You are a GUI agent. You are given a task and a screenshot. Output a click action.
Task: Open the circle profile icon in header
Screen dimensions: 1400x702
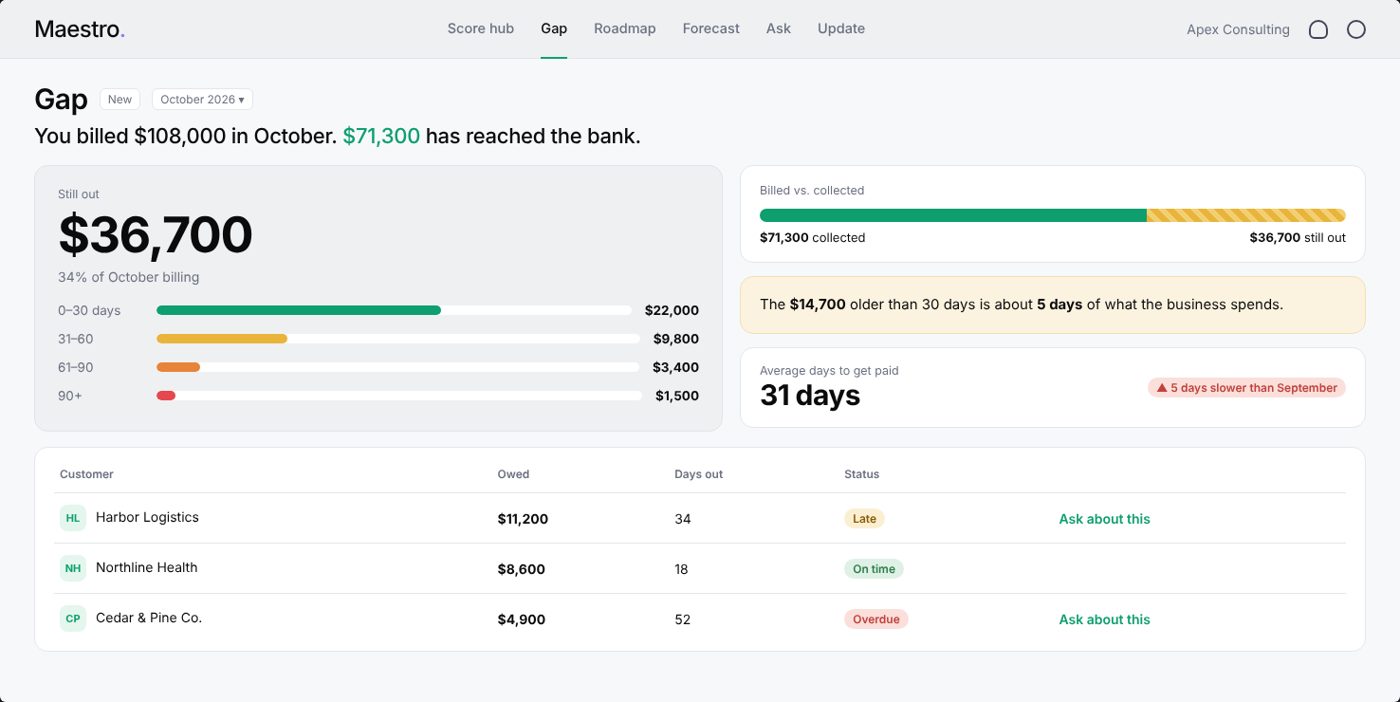coord(1356,30)
